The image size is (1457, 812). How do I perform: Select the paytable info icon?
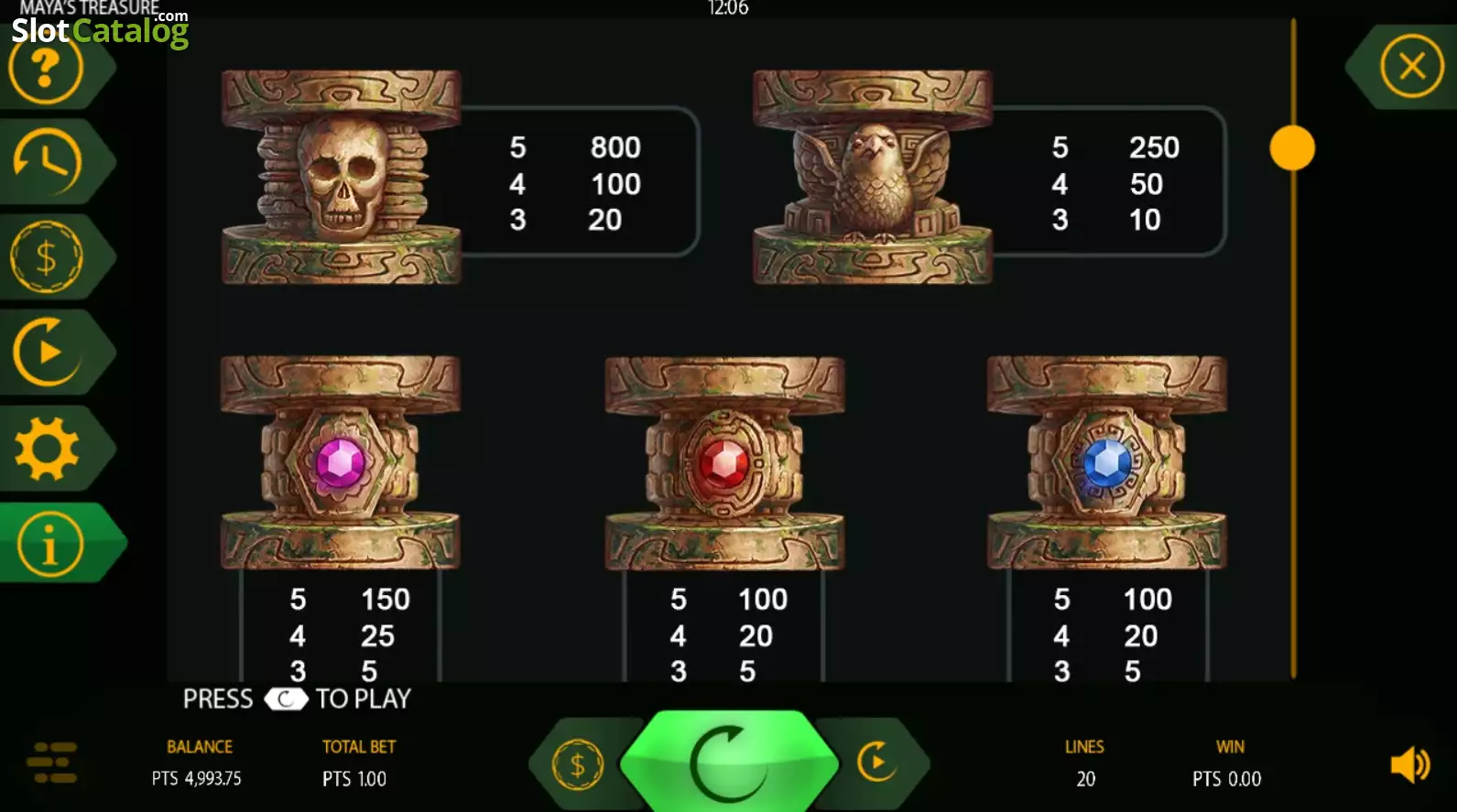point(49,544)
